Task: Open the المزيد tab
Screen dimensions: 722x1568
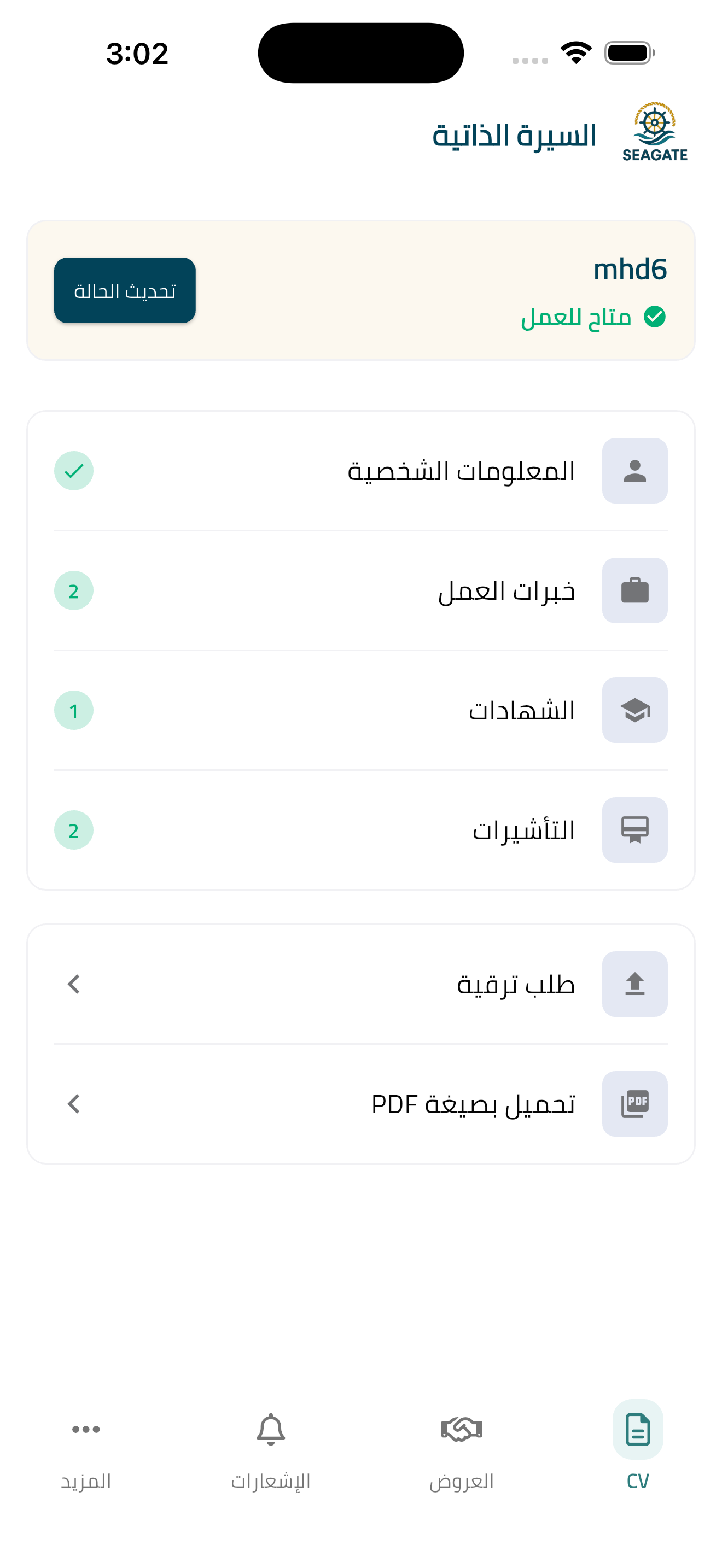Action: tap(86, 1444)
